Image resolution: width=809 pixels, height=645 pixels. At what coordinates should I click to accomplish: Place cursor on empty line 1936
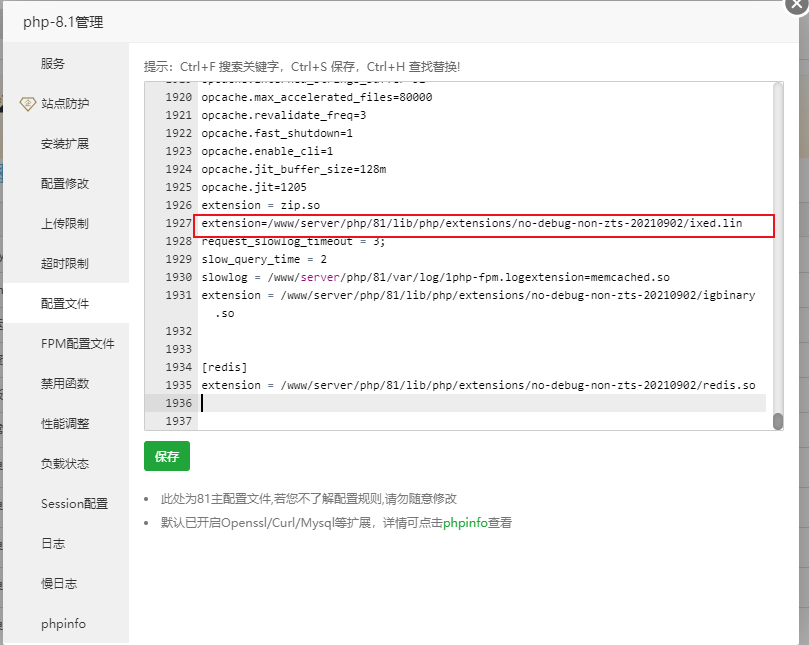(480, 403)
